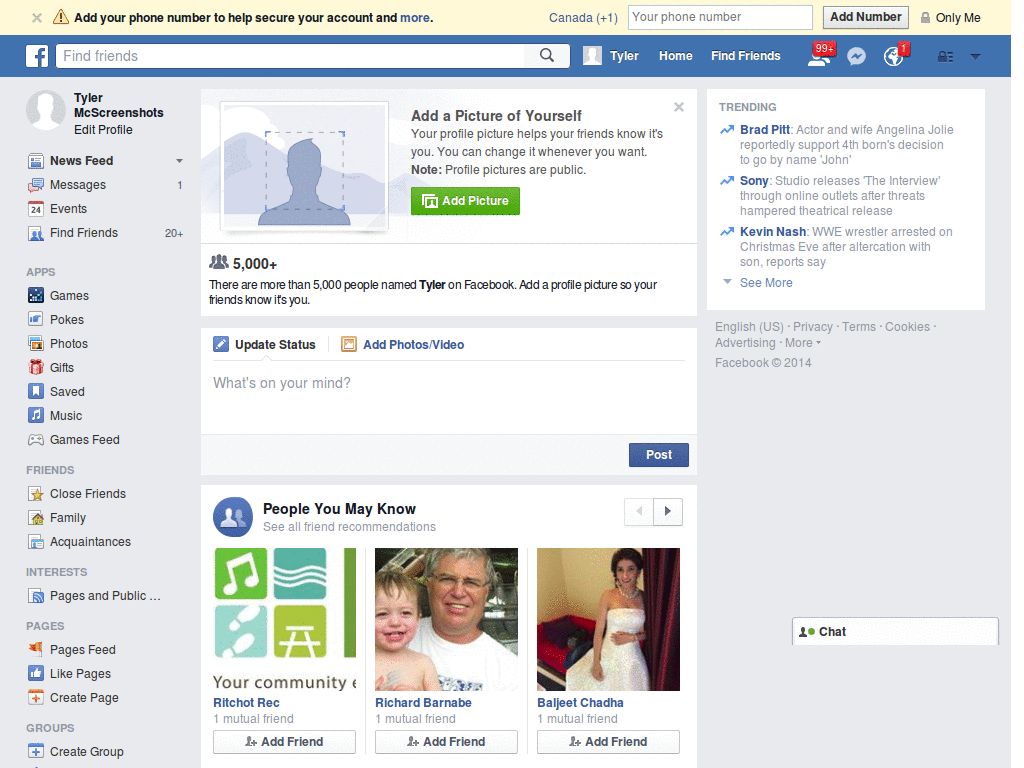Go to Home in top bar
Screen dimensions: 1024x768
click(675, 56)
